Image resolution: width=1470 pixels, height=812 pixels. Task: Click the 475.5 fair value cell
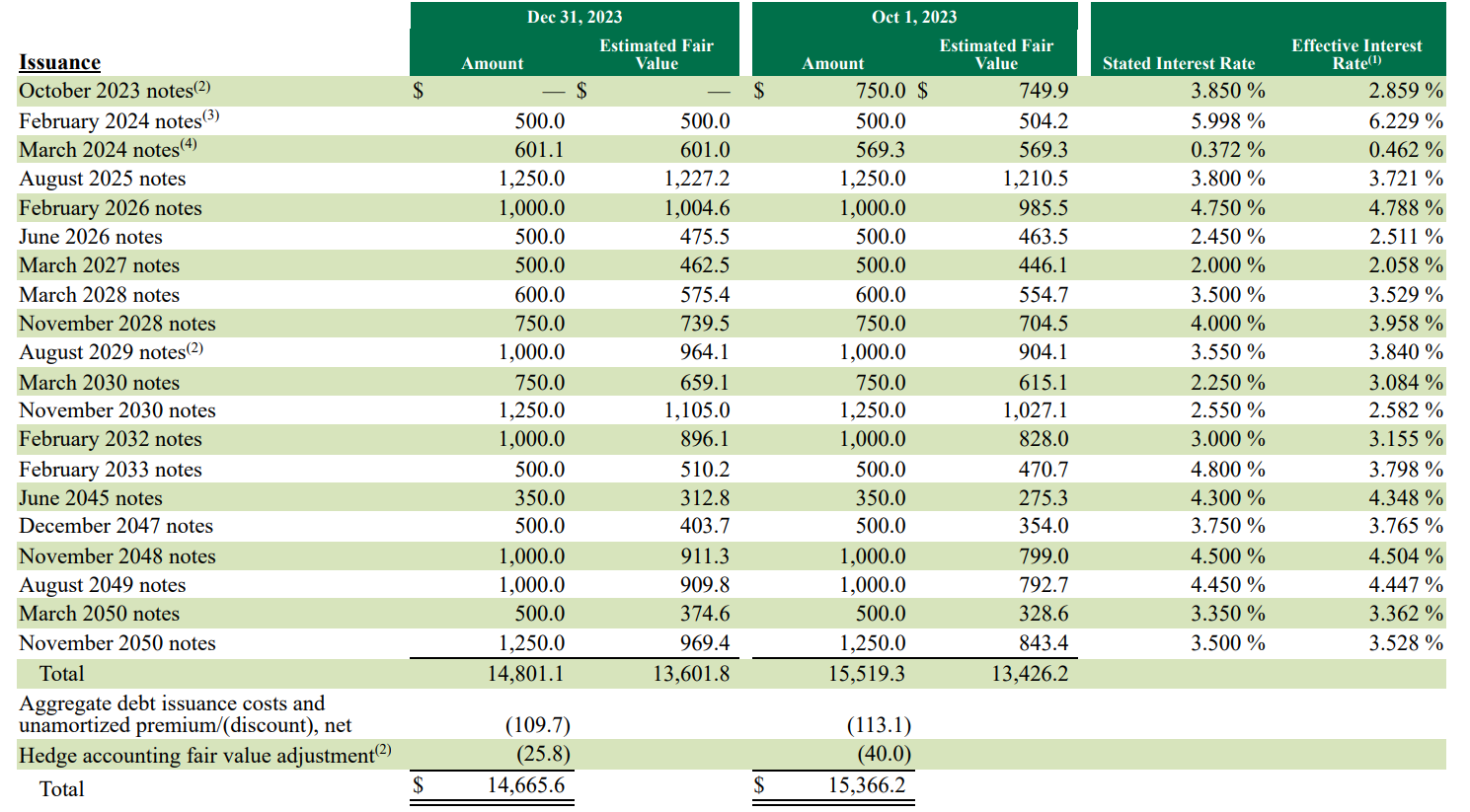705,237
